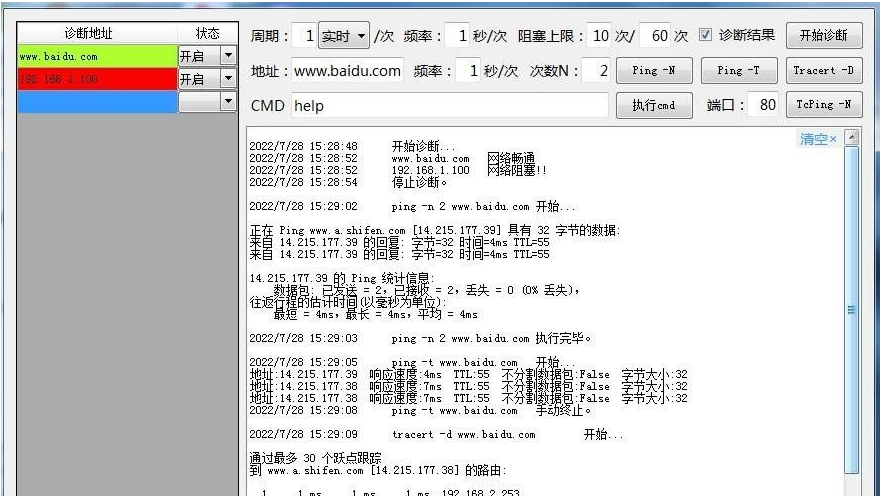This screenshot has height=496, width=880.
Task: Click 清空× to clear the log
Action: pyautogui.click(x=818, y=139)
